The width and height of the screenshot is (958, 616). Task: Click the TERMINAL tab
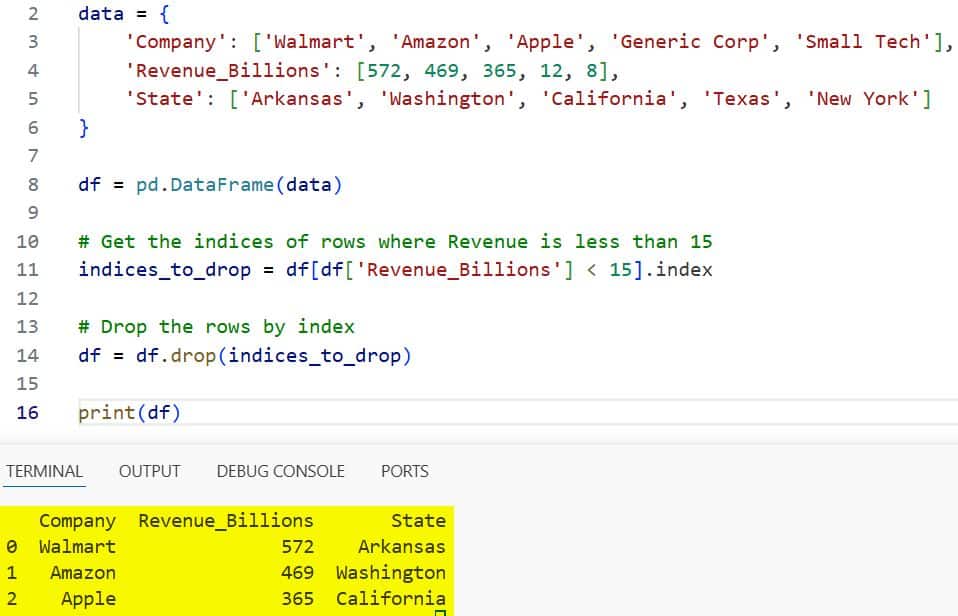[44, 471]
